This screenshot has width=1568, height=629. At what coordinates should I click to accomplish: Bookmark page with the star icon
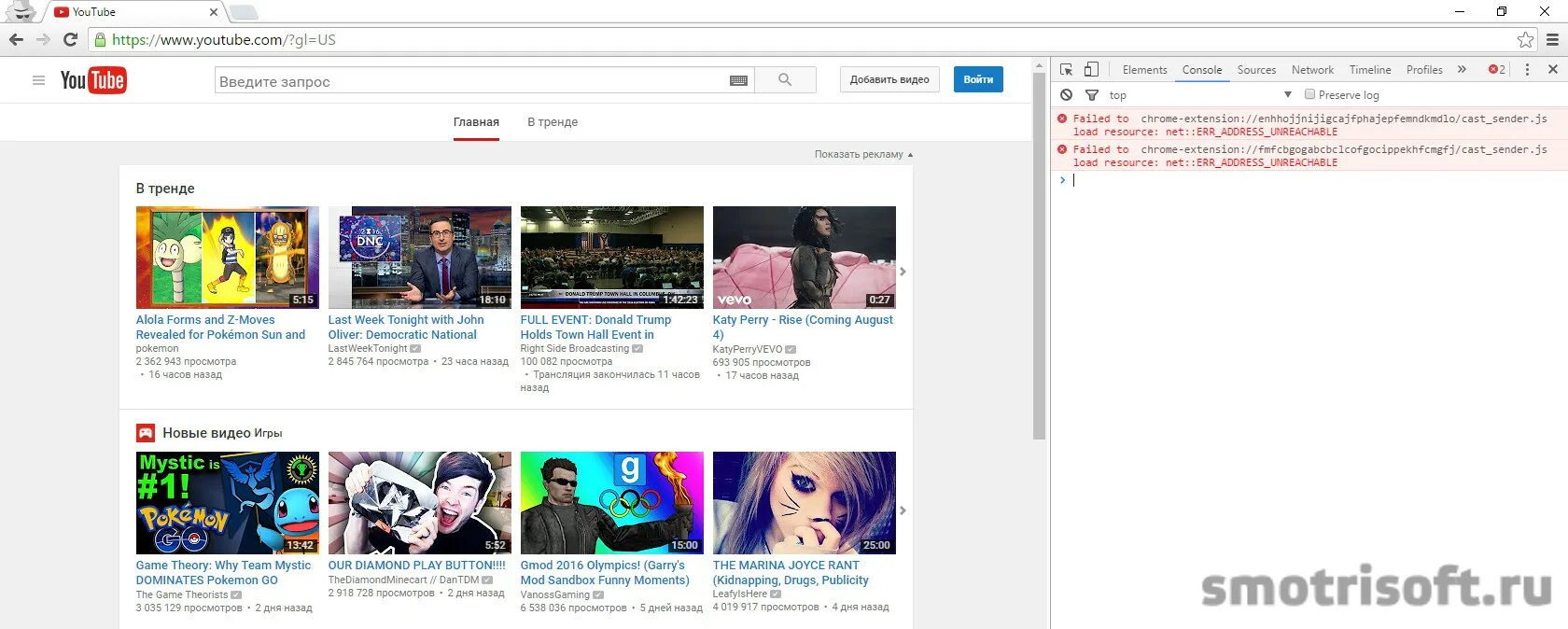pos(1525,39)
